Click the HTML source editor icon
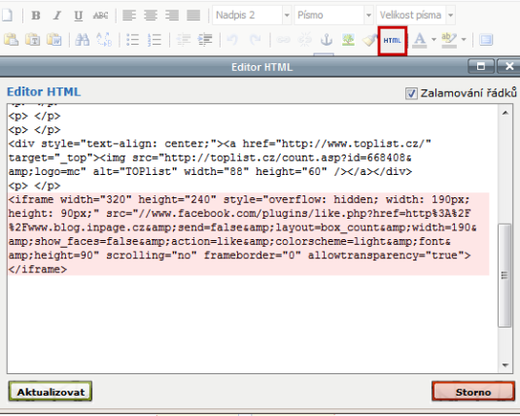The width and height of the screenshot is (520, 416). click(392, 41)
